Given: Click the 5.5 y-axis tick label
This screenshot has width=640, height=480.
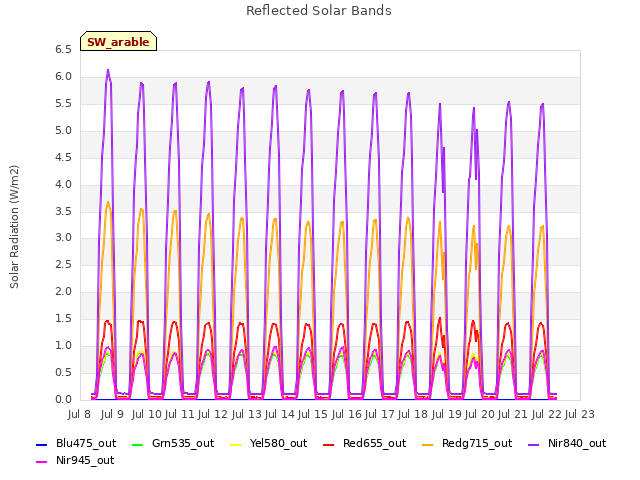Looking at the screenshot, I should 63,104.
